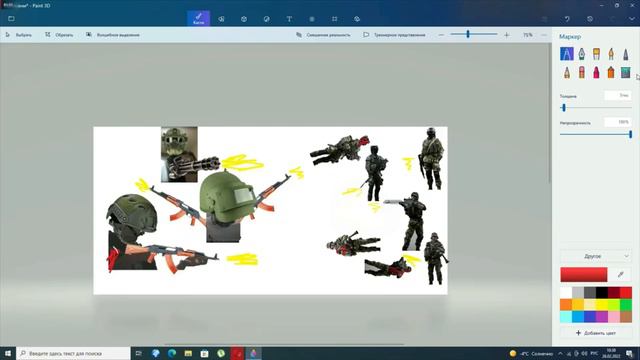640x360 pixels.
Task: Pick the purple color swatch
Action: pyautogui.click(x=602, y=316)
